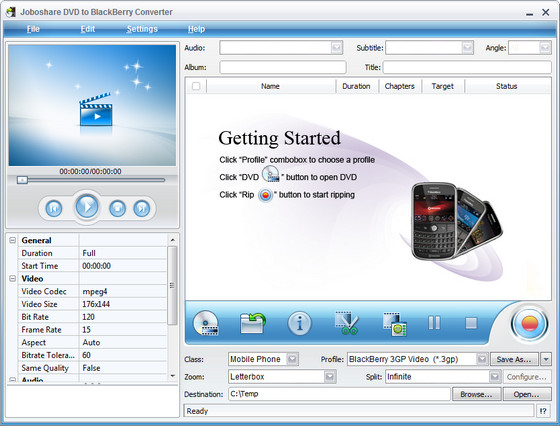Click the pause ripping icon
Viewport: 560px width, 426px height.
[x=434, y=323]
